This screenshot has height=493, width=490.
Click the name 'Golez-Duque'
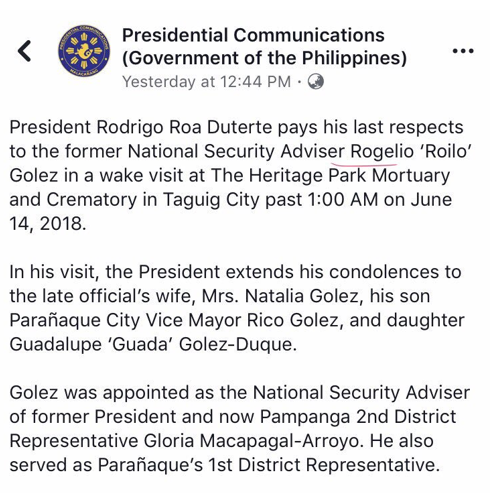click(237, 344)
